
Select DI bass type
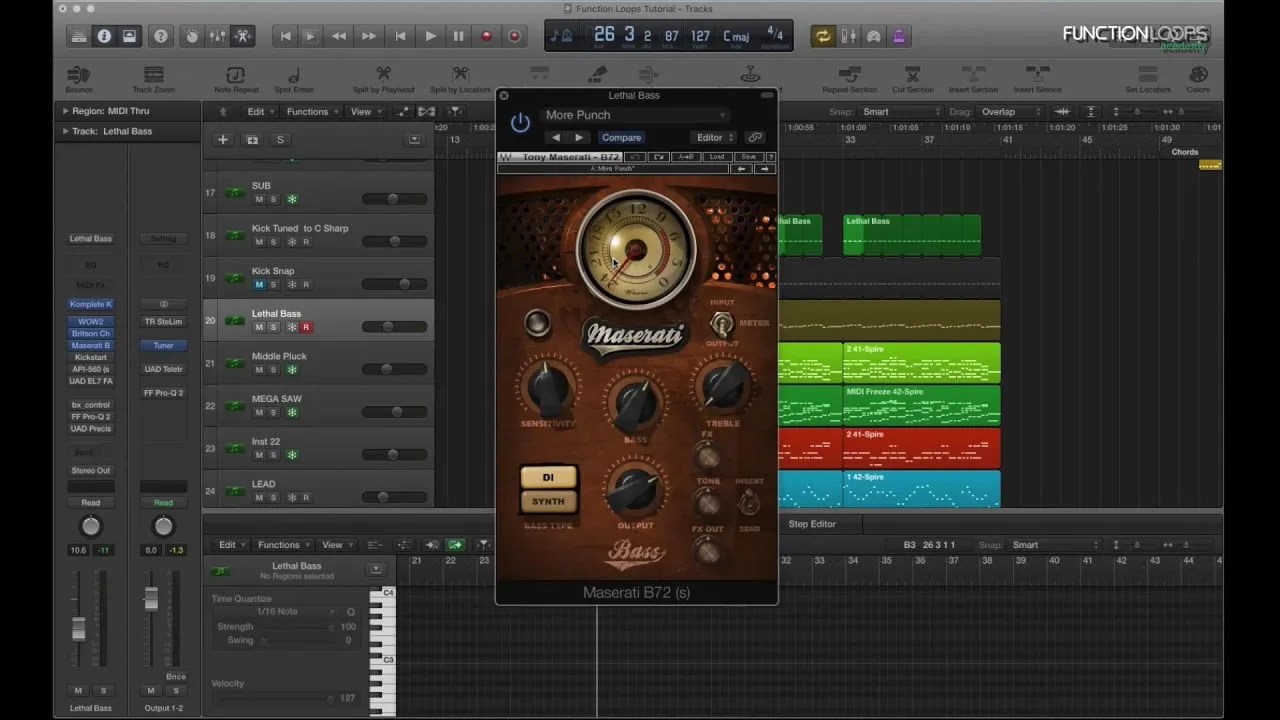548,478
